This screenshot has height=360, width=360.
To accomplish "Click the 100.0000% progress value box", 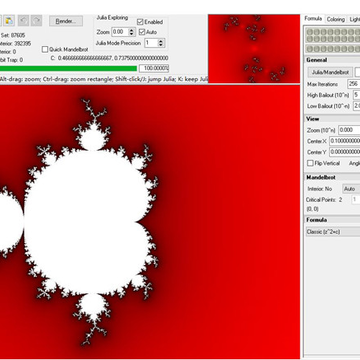I will point(154,69).
